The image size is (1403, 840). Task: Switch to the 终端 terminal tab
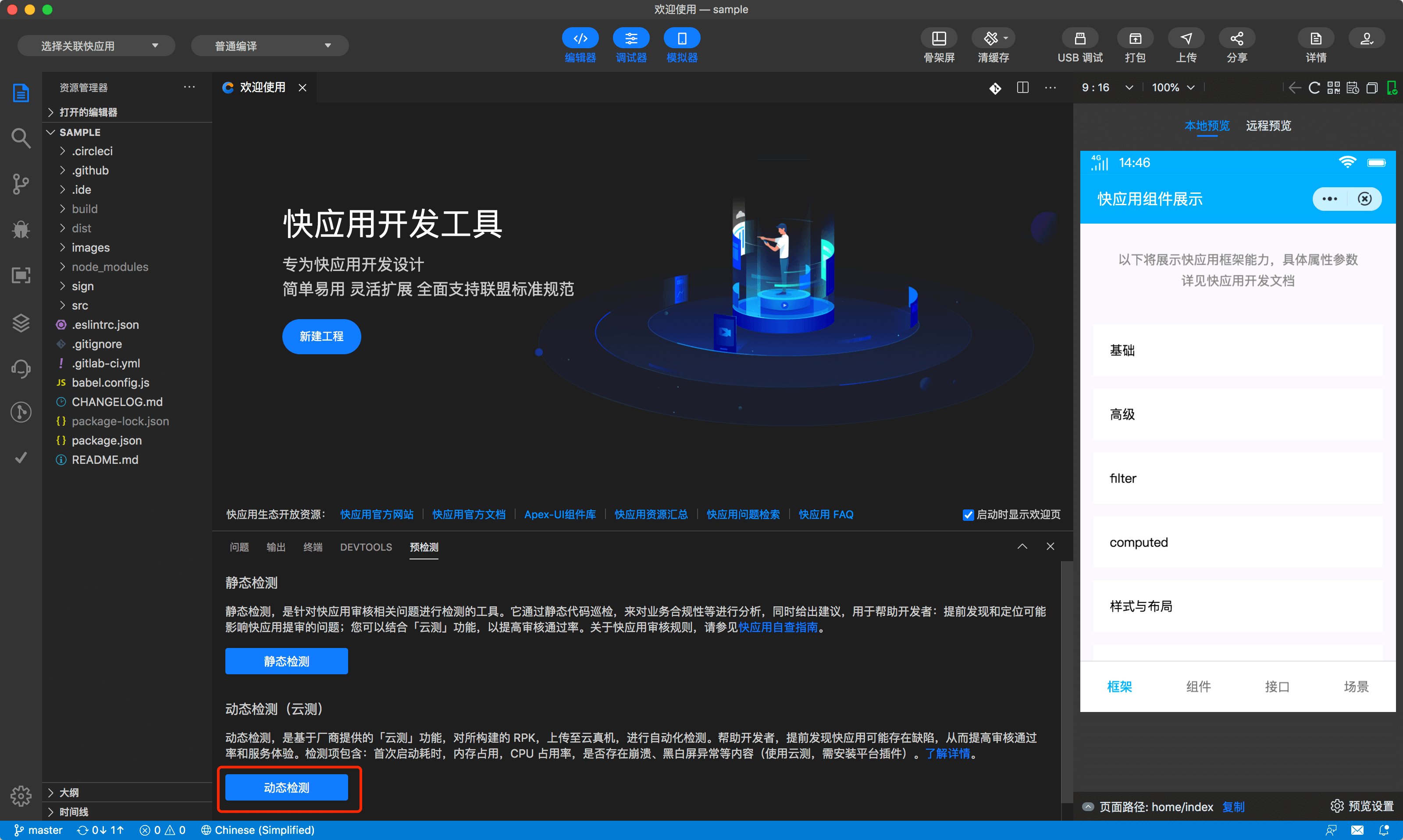[x=313, y=547]
